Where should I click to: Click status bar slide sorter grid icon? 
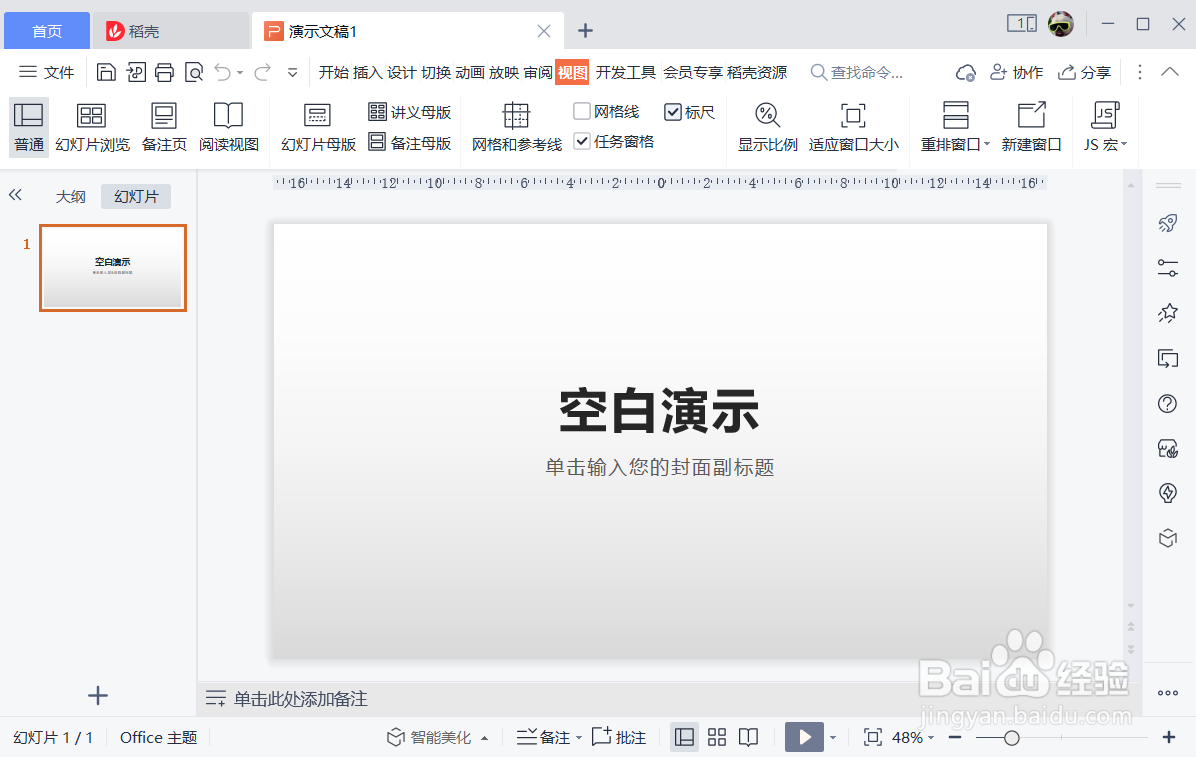click(717, 737)
